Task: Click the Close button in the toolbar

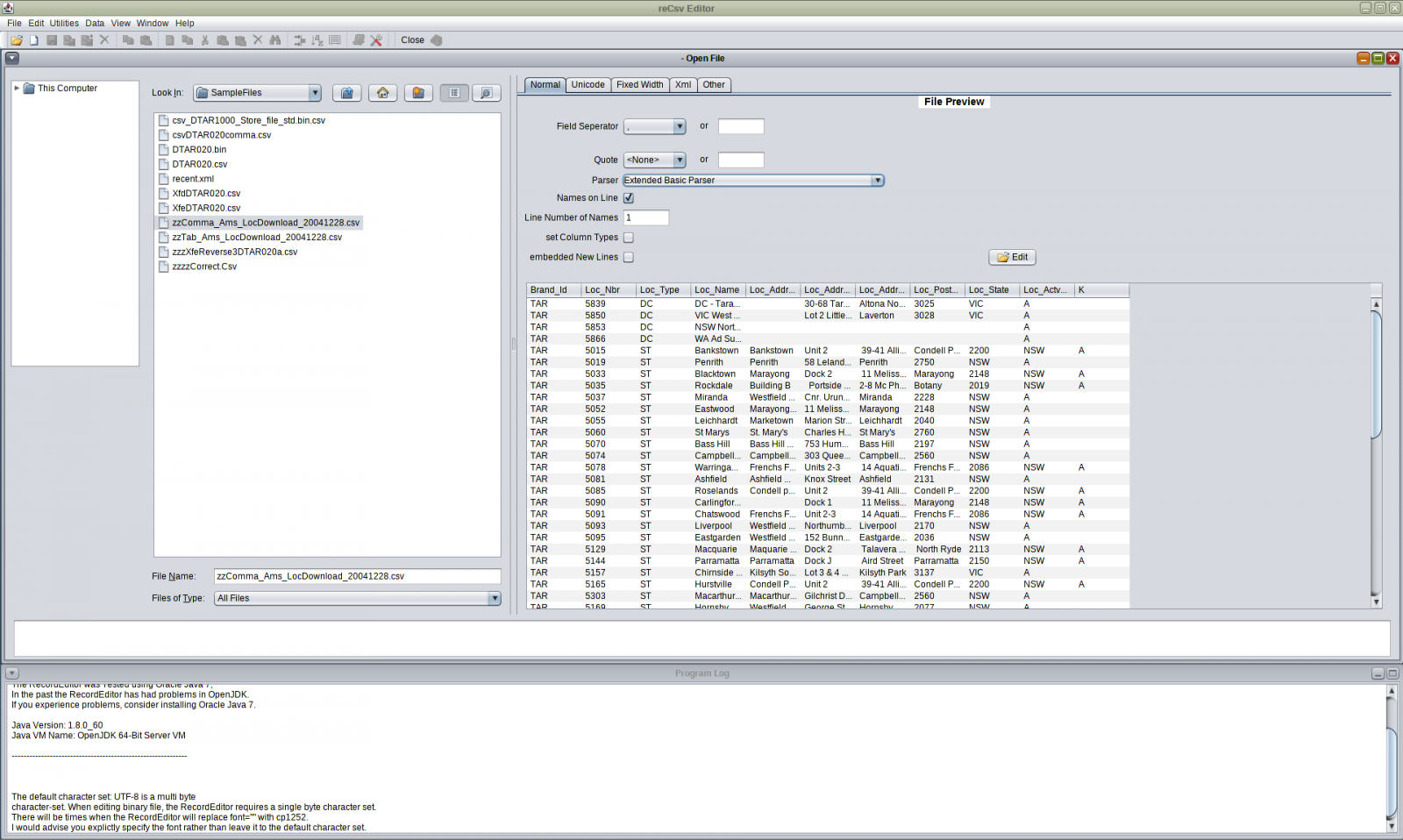Action: pyautogui.click(x=413, y=40)
